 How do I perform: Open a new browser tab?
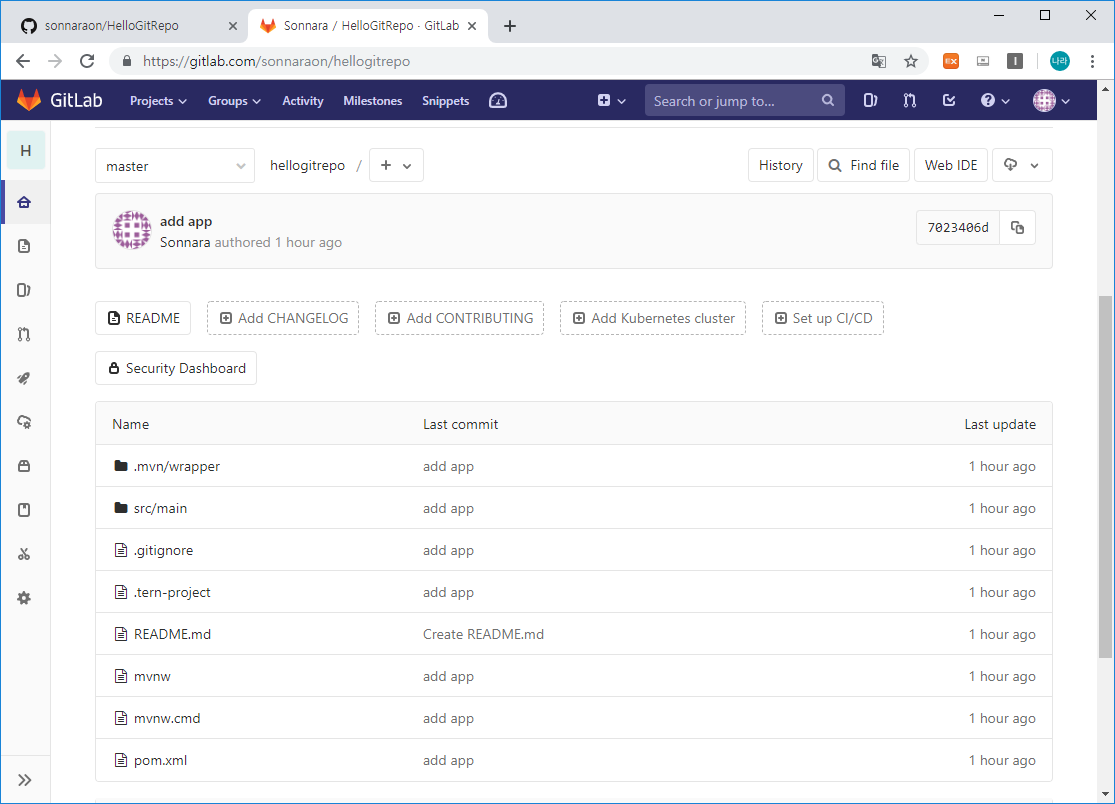pyautogui.click(x=509, y=26)
